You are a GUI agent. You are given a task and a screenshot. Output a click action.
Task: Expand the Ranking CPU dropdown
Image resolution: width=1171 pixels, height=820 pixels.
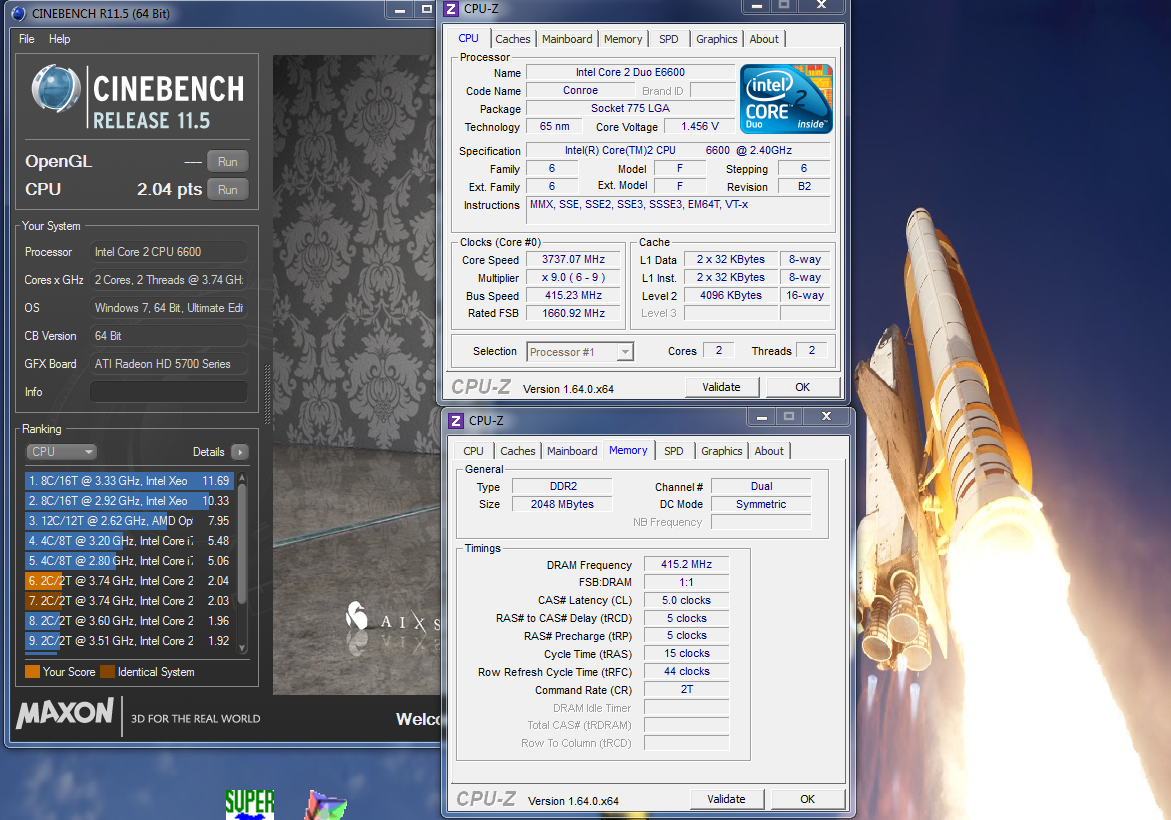pos(62,452)
